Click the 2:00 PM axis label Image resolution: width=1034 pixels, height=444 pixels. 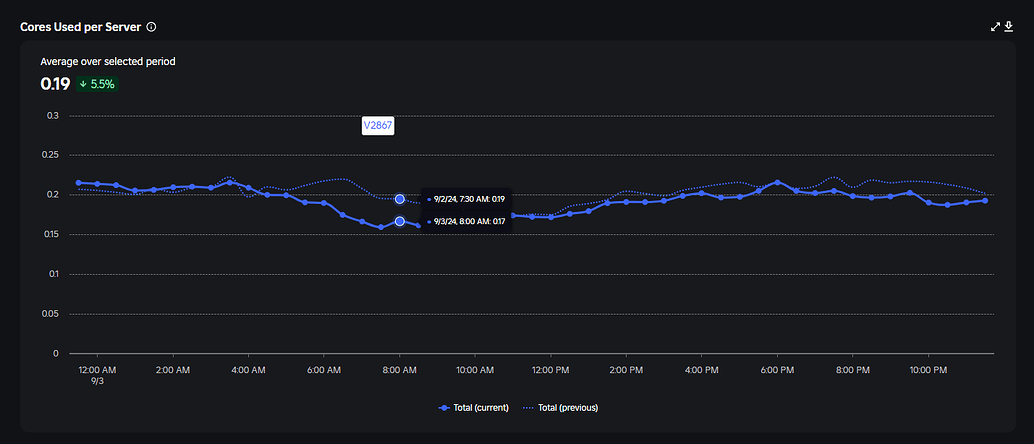626,371
